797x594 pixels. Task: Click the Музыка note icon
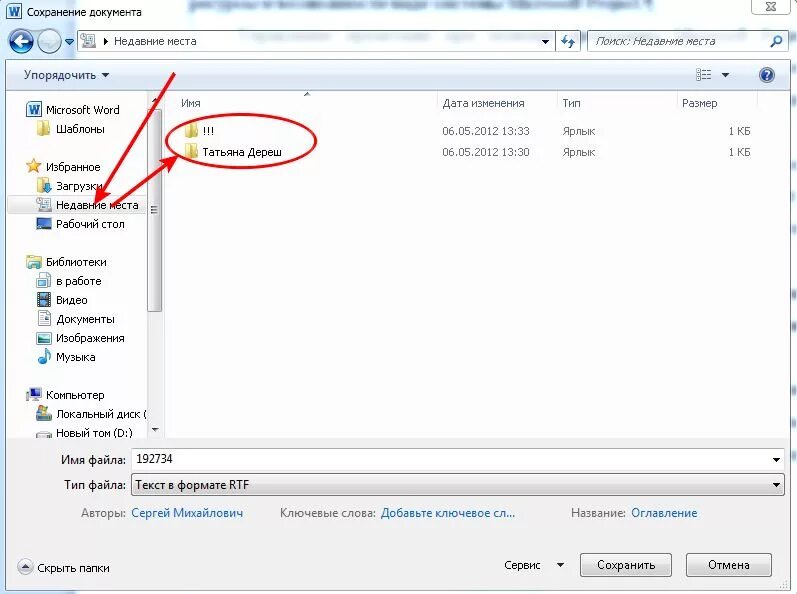[x=44, y=357]
